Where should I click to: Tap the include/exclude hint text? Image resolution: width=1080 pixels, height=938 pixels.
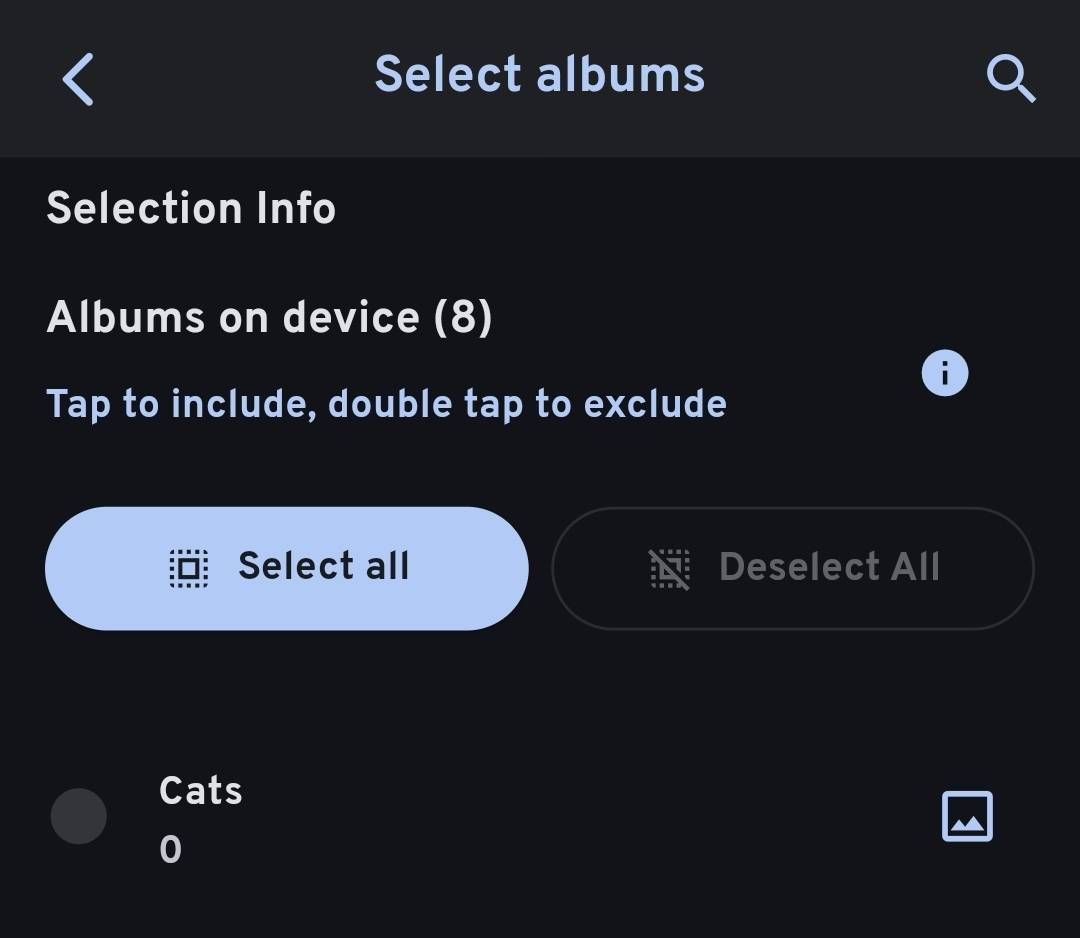(386, 404)
